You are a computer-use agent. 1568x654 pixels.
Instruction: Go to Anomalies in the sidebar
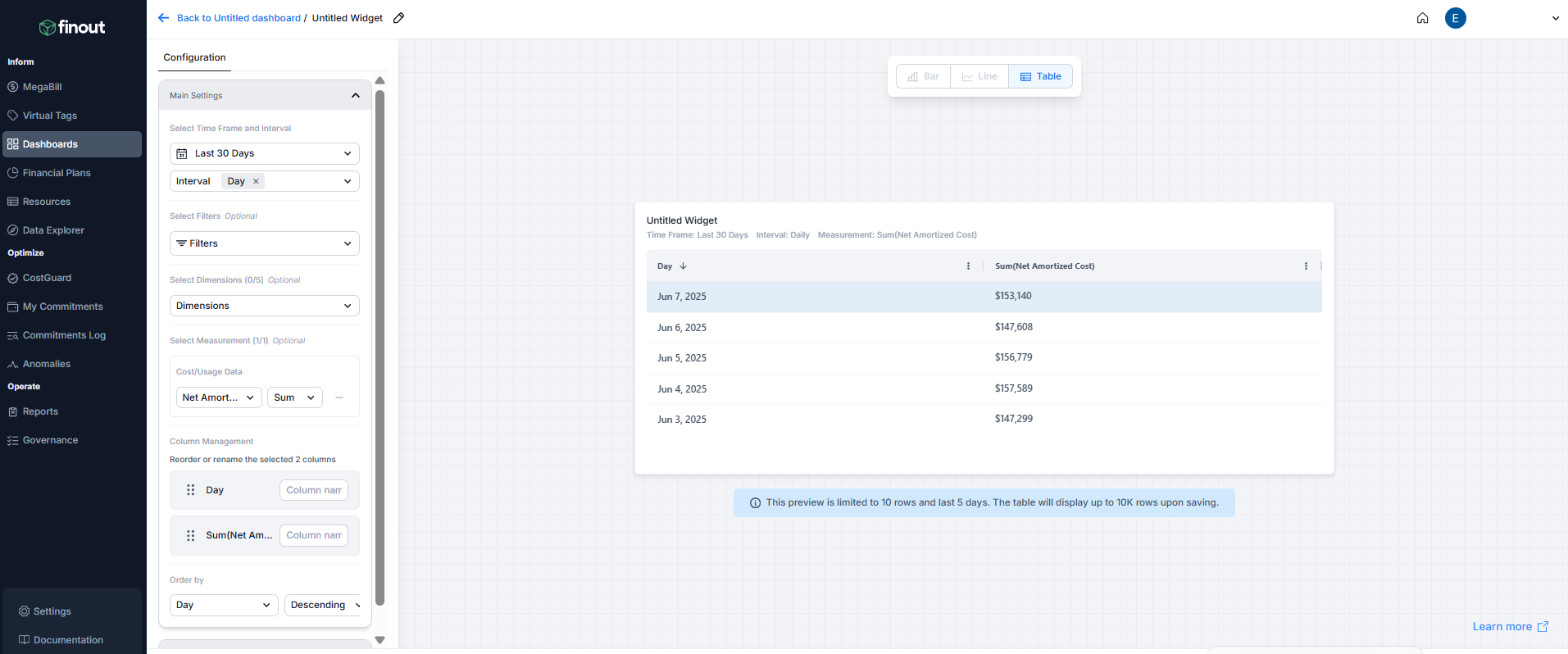(x=47, y=364)
